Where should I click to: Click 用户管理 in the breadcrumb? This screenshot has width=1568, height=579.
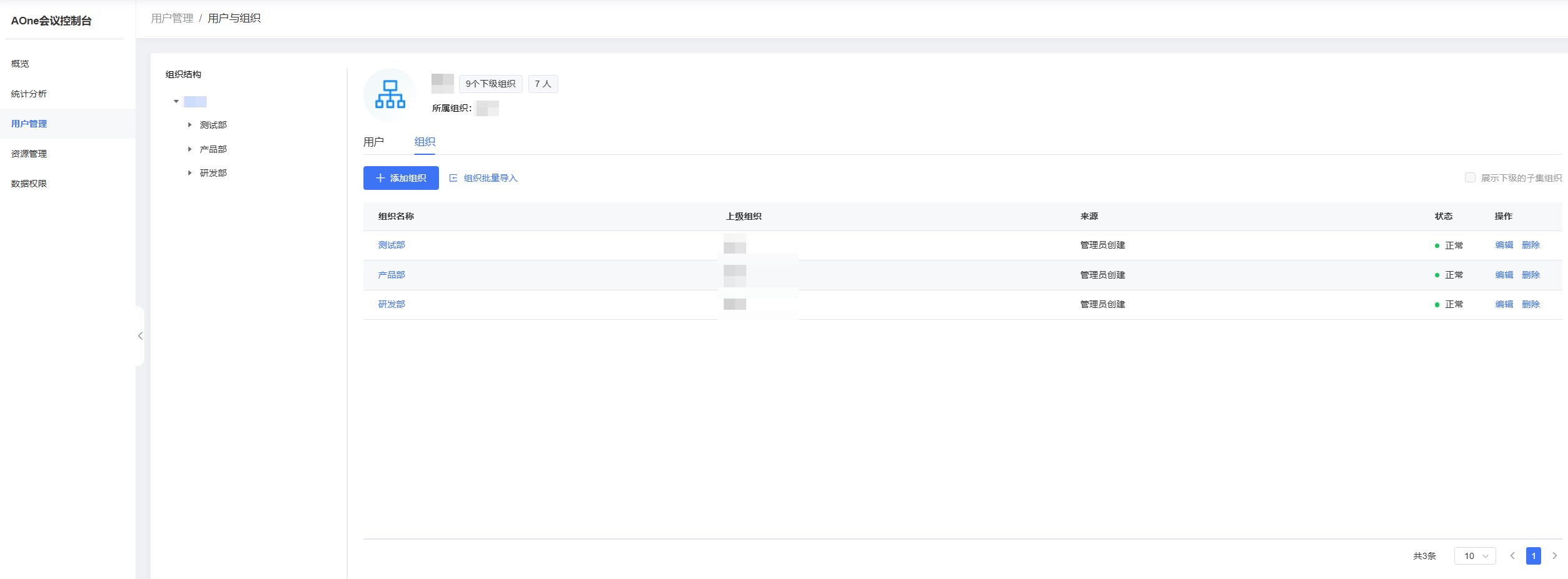click(172, 18)
